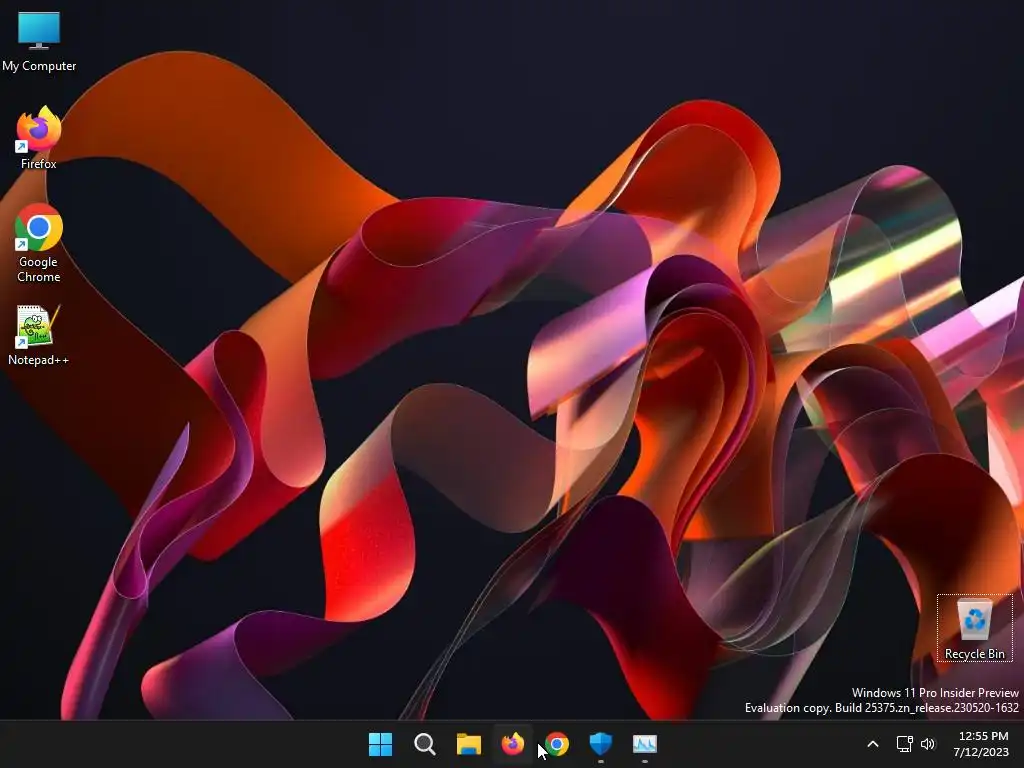1024x768 pixels.
Task: Click the 12:55 PM clock
Action: click(984, 736)
